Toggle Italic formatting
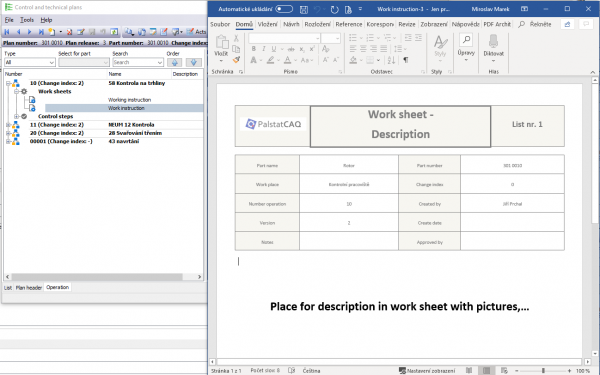600x375 pixels. coord(263,49)
